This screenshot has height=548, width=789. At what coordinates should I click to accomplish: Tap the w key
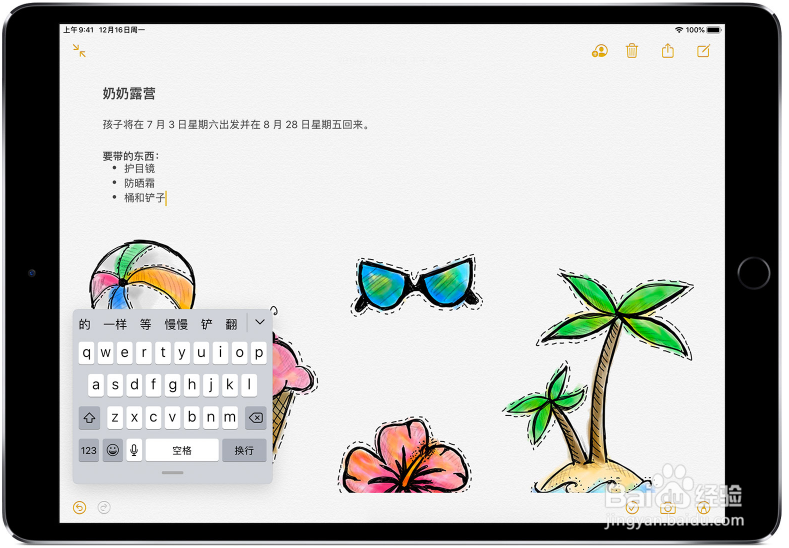pos(106,353)
